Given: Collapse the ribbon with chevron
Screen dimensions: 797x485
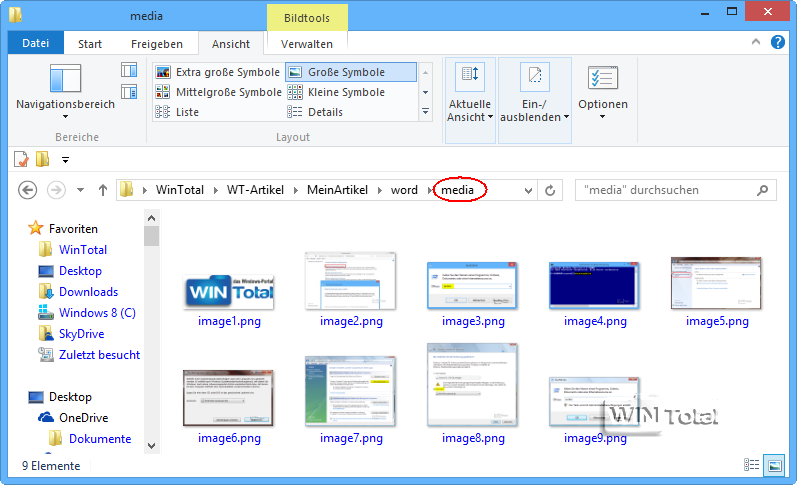Looking at the screenshot, I should [x=756, y=42].
